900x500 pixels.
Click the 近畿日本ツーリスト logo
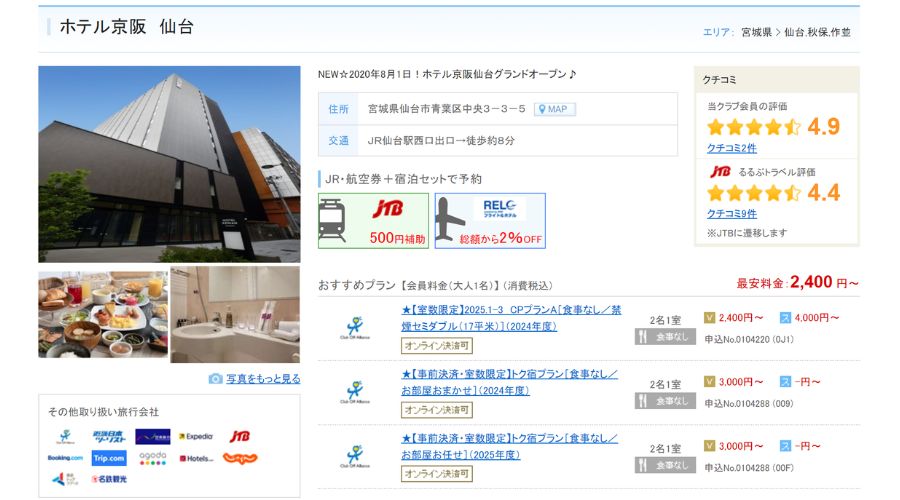tap(109, 437)
